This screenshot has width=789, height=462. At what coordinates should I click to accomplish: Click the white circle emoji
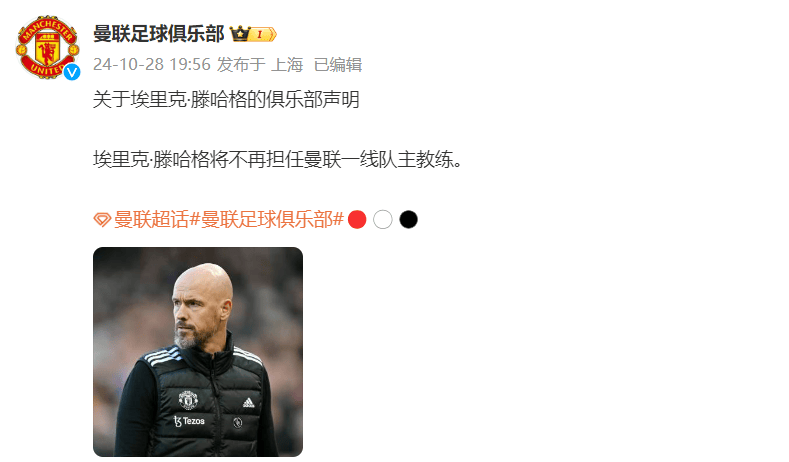point(383,219)
